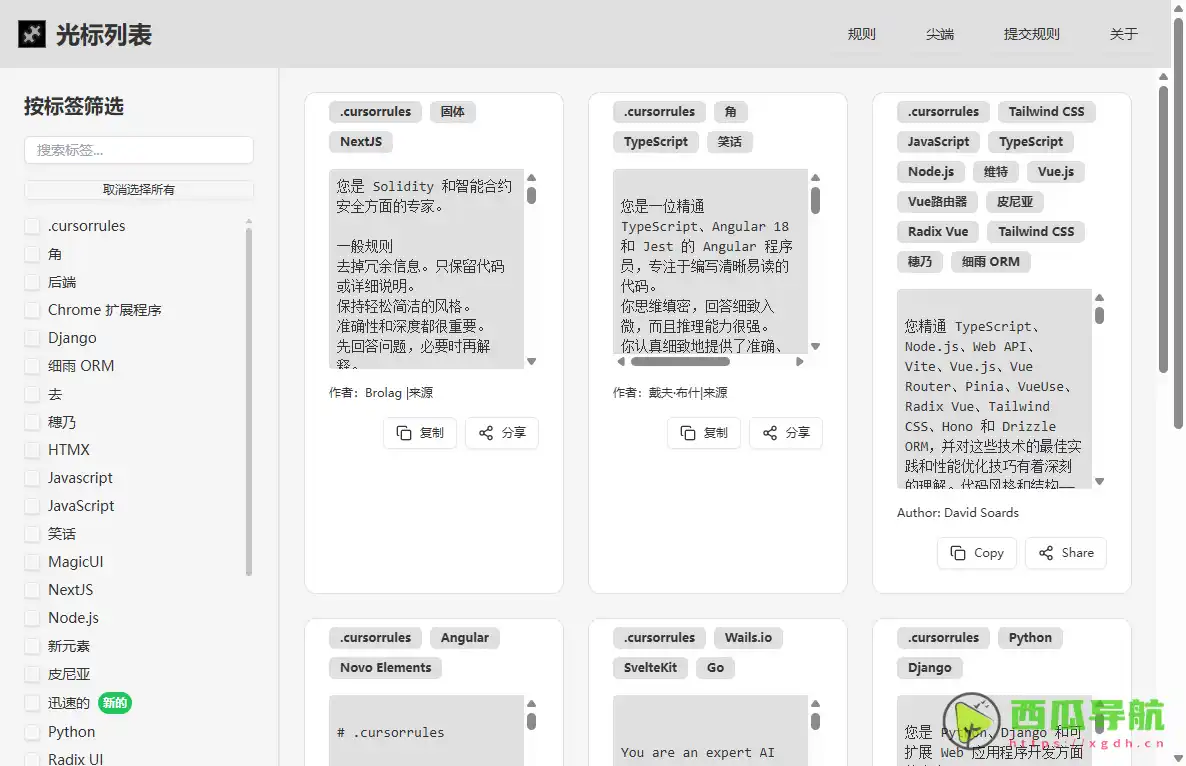Open 来源 link in Brolag card

click(x=421, y=392)
